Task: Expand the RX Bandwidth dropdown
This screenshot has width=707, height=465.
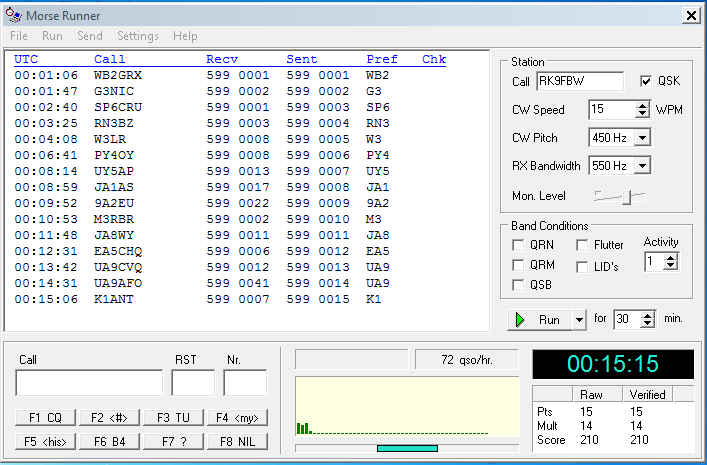Action: 642,165
